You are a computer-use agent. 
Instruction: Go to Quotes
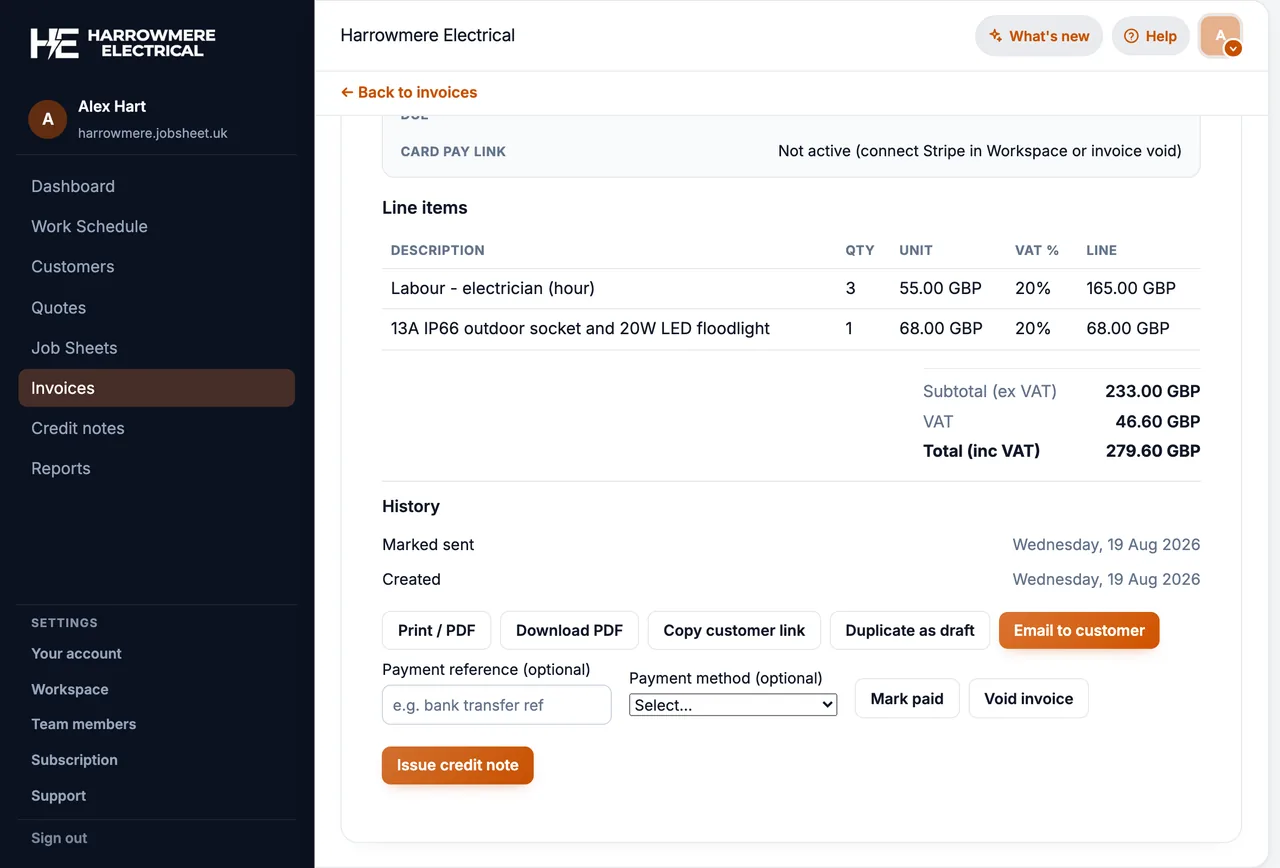click(x=58, y=308)
